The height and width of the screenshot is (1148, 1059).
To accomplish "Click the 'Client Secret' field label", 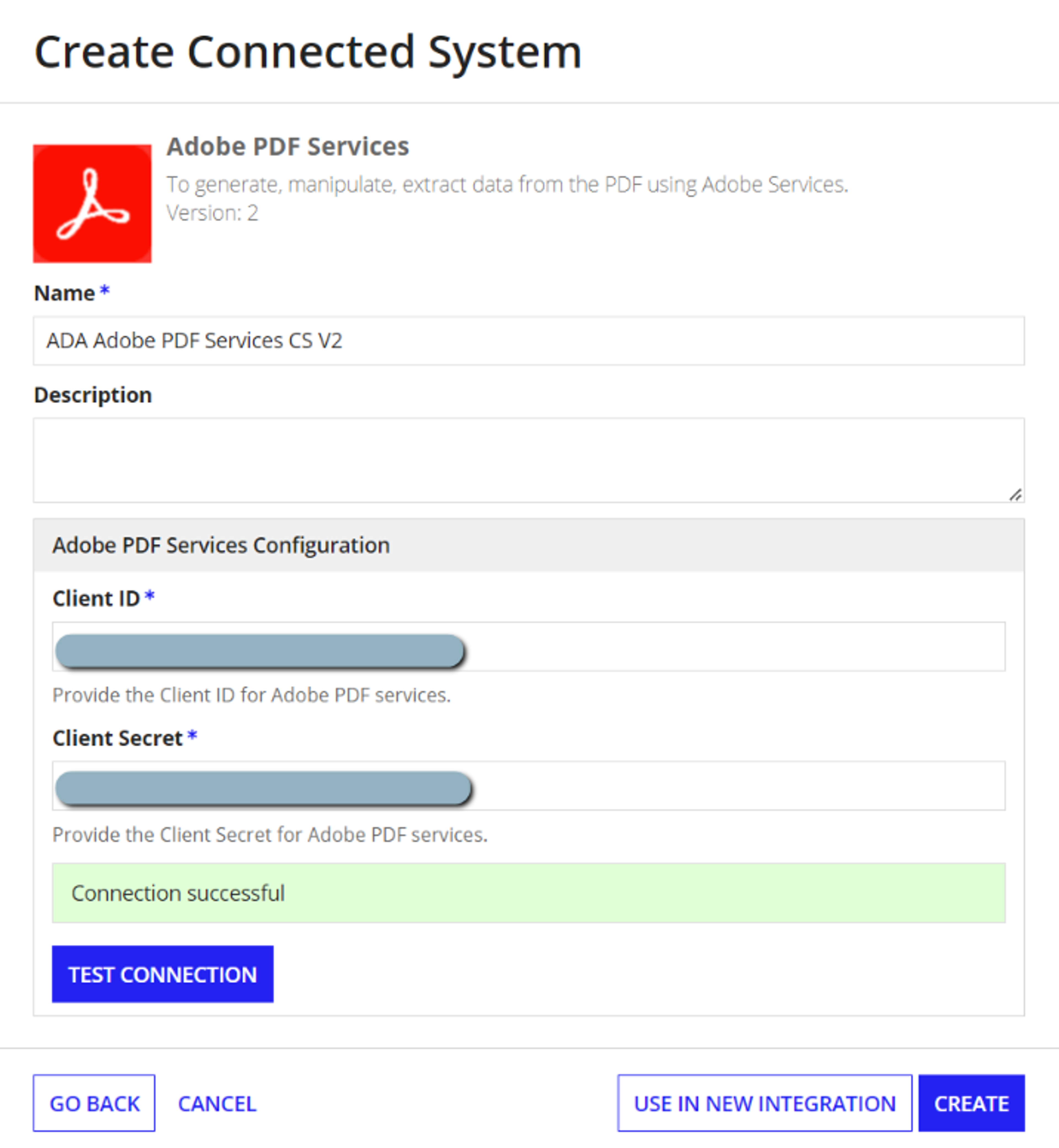I will tap(117, 738).
